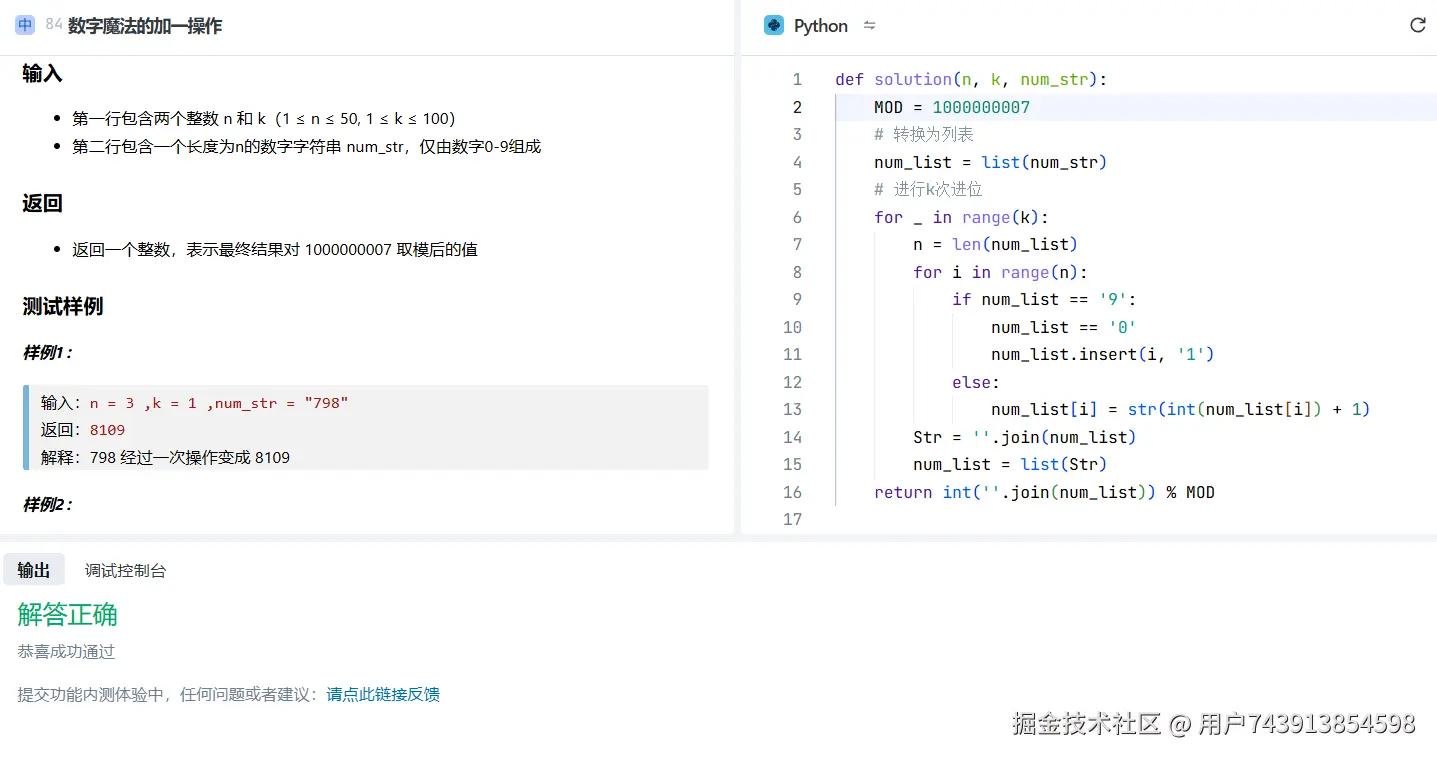Click the Python logo icon
The height and width of the screenshot is (759, 1437).
coord(774,25)
